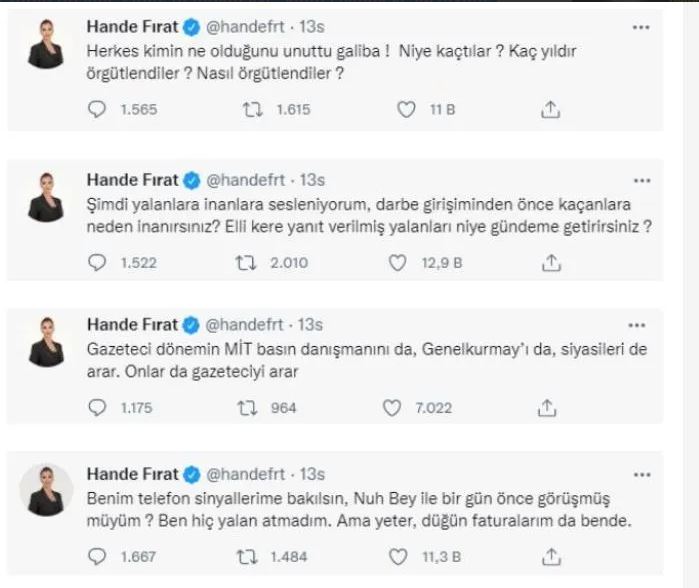This screenshot has width=699, height=588.
Task: Open avatar thumbnail of the fourth tweet
Action: [x=50, y=492]
